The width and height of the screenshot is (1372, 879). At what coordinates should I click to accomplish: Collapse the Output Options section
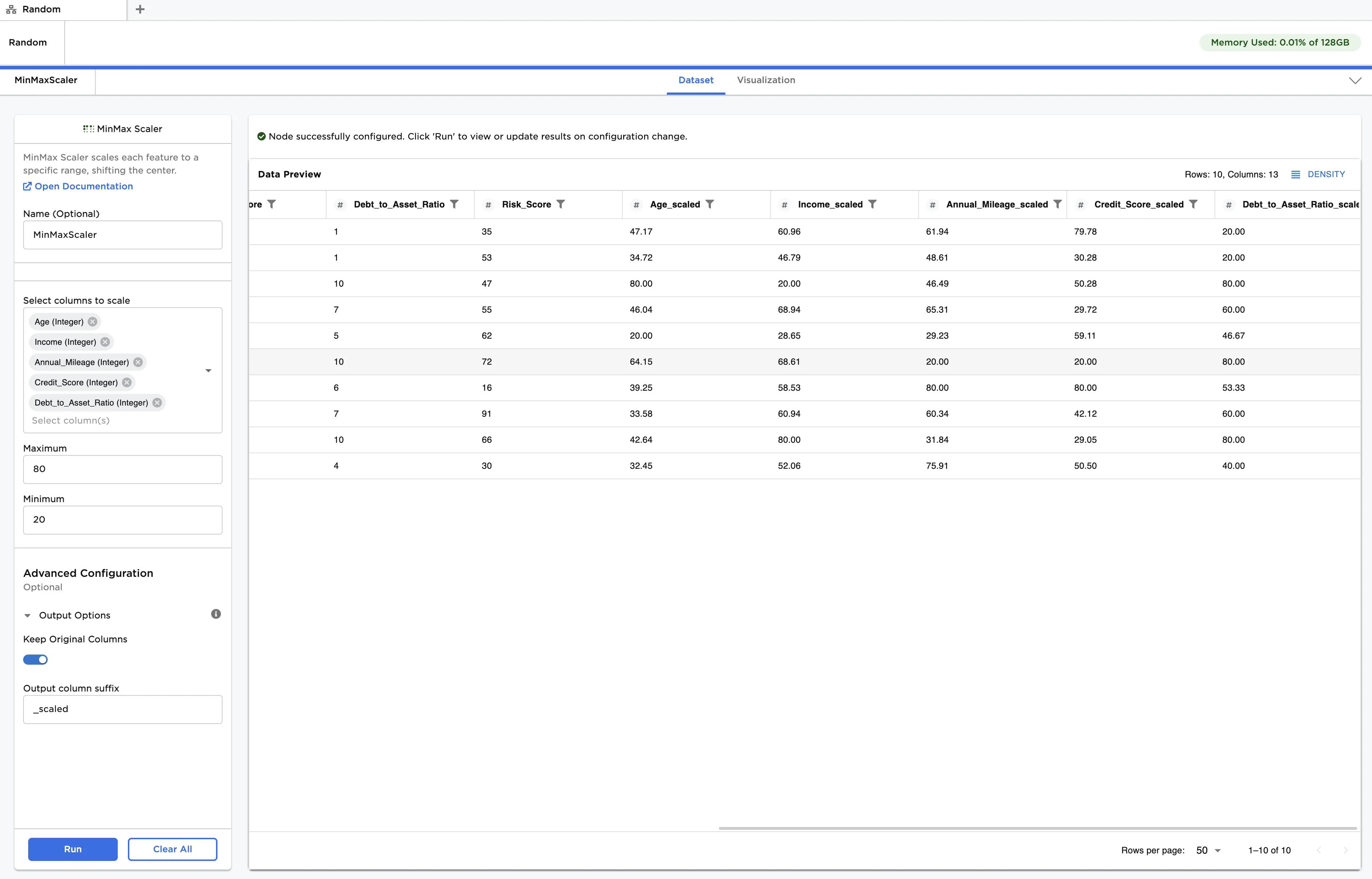(27, 615)
